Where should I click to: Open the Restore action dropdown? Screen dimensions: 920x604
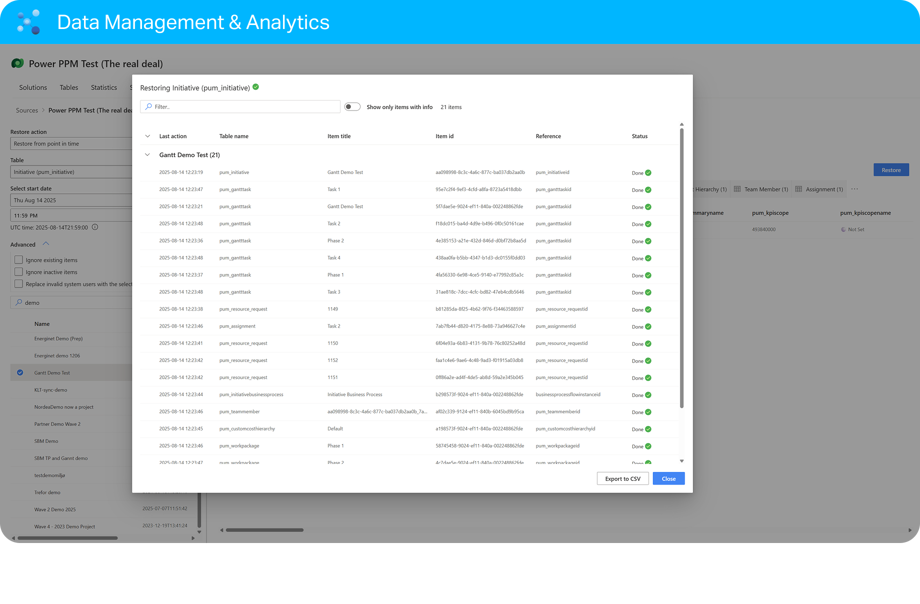[x=70, y=144]
